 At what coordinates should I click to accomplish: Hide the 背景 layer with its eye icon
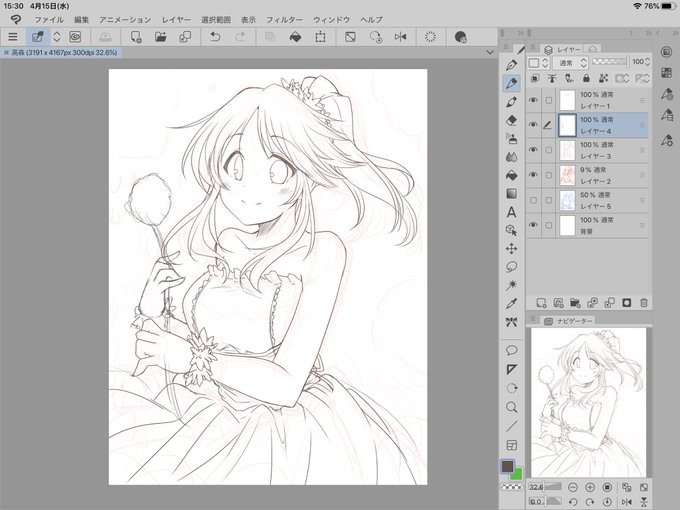[533, 225]
